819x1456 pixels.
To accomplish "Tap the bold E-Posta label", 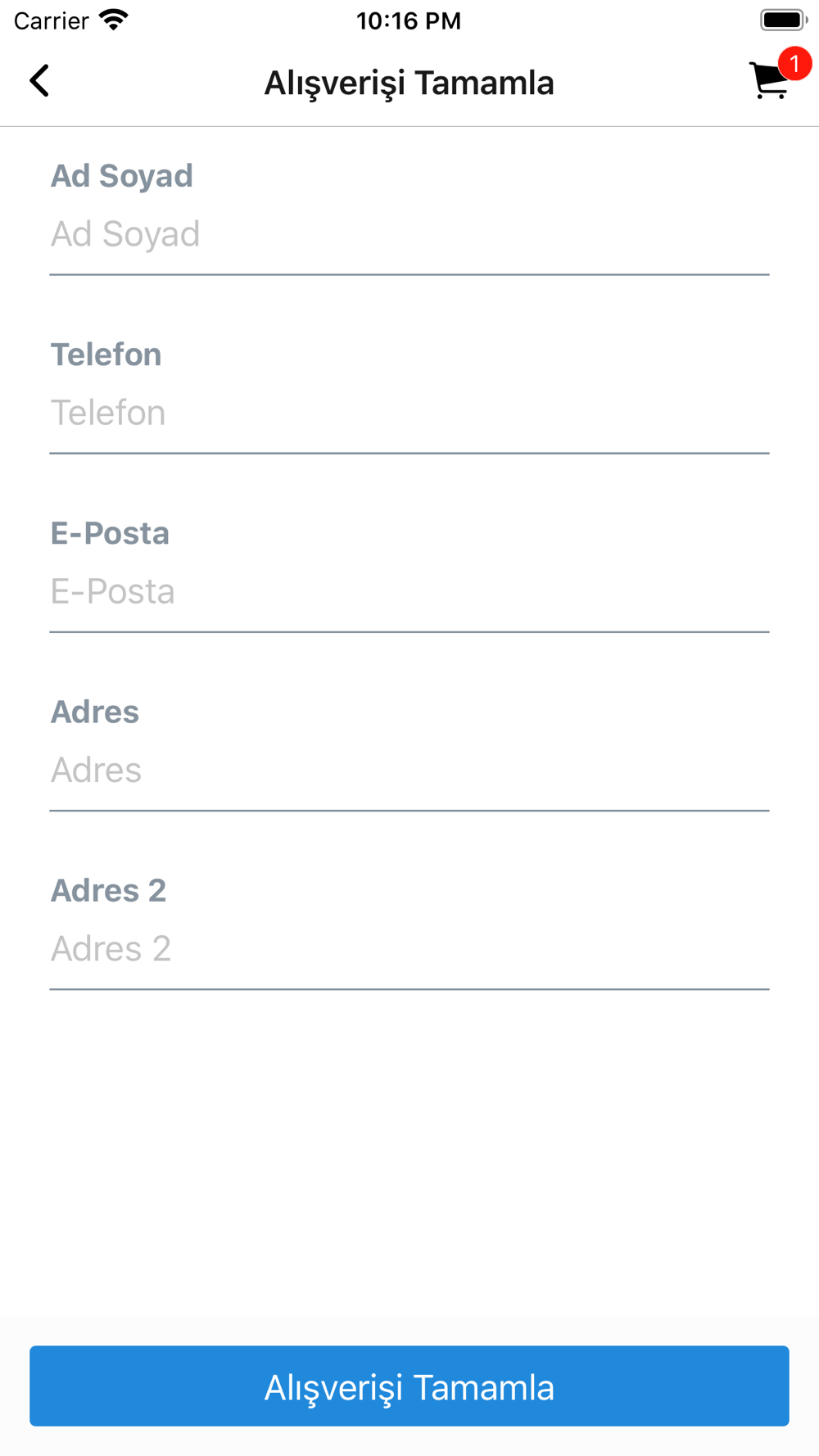I will [111, 533].
